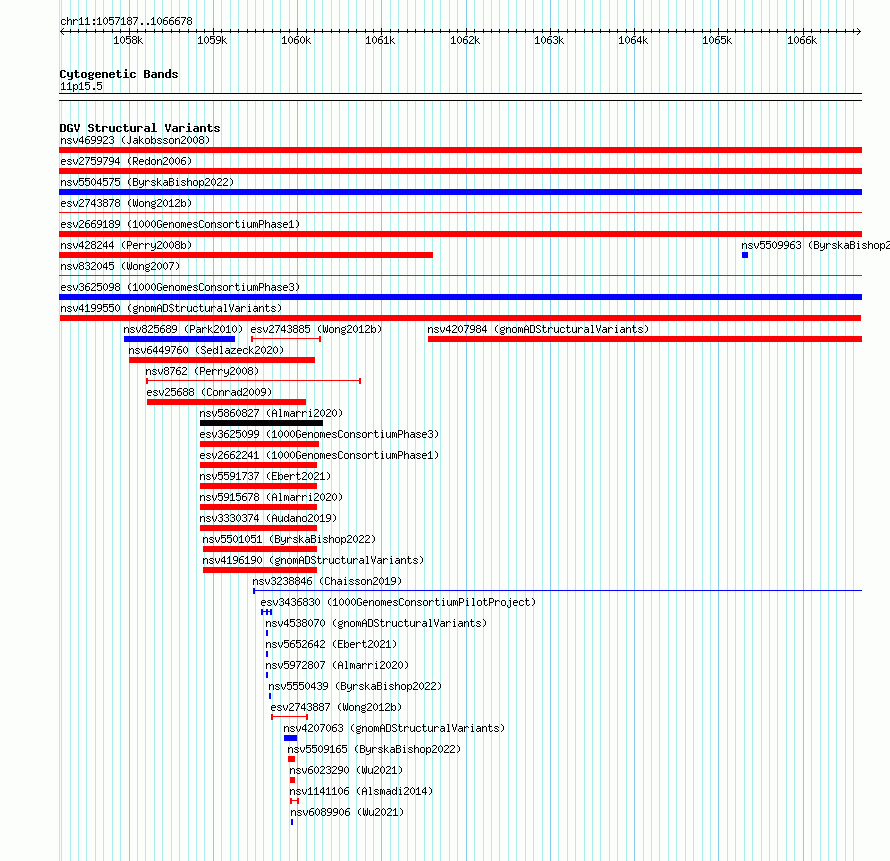Screen dimensions: 890x861
Task: Click the nsv5504575 (ByrskaBishop2022) label
Action: (147, 182)
